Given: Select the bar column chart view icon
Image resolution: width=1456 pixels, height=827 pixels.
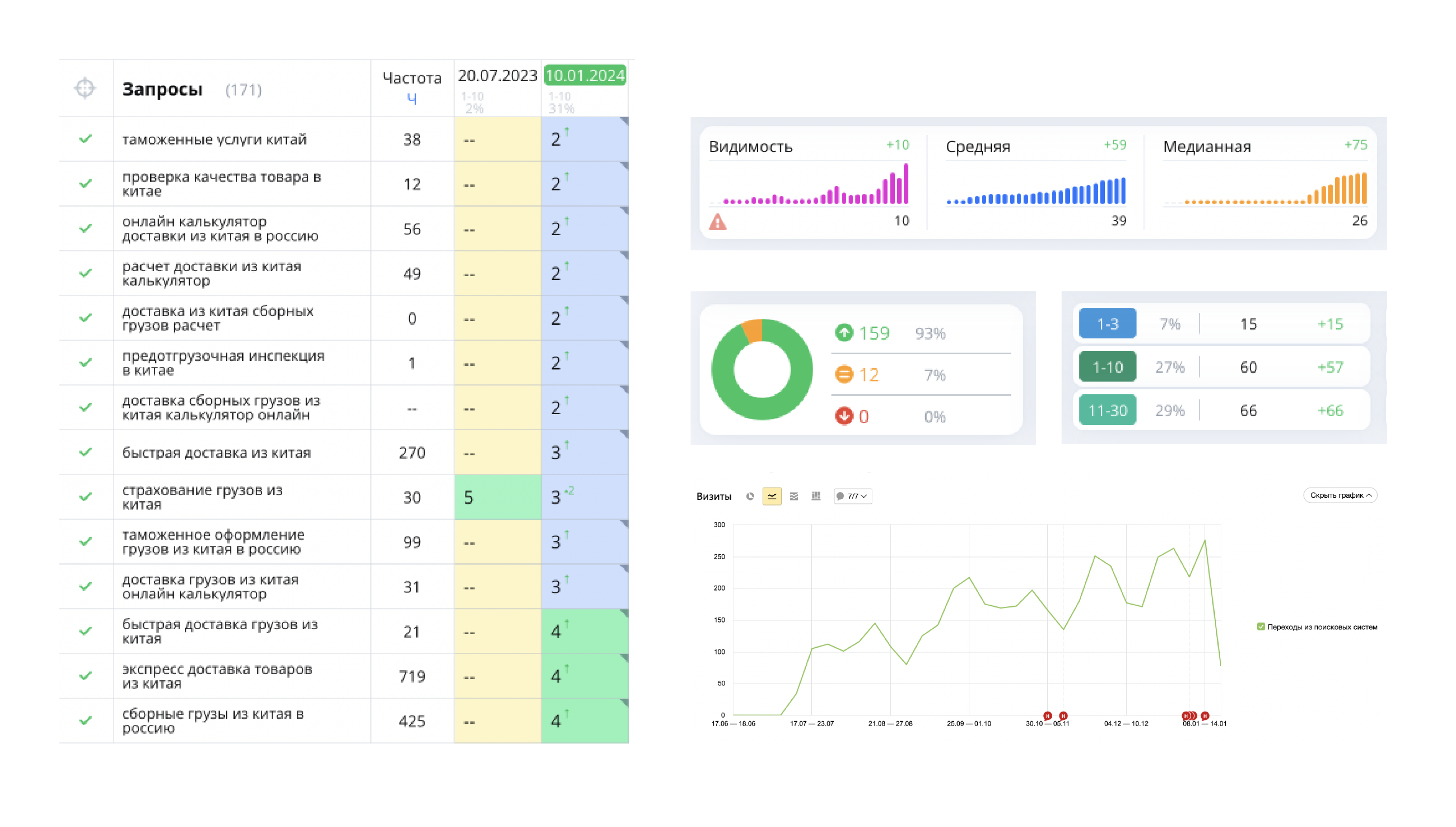Looking at the screenshot, I should [x=816, y=496].
